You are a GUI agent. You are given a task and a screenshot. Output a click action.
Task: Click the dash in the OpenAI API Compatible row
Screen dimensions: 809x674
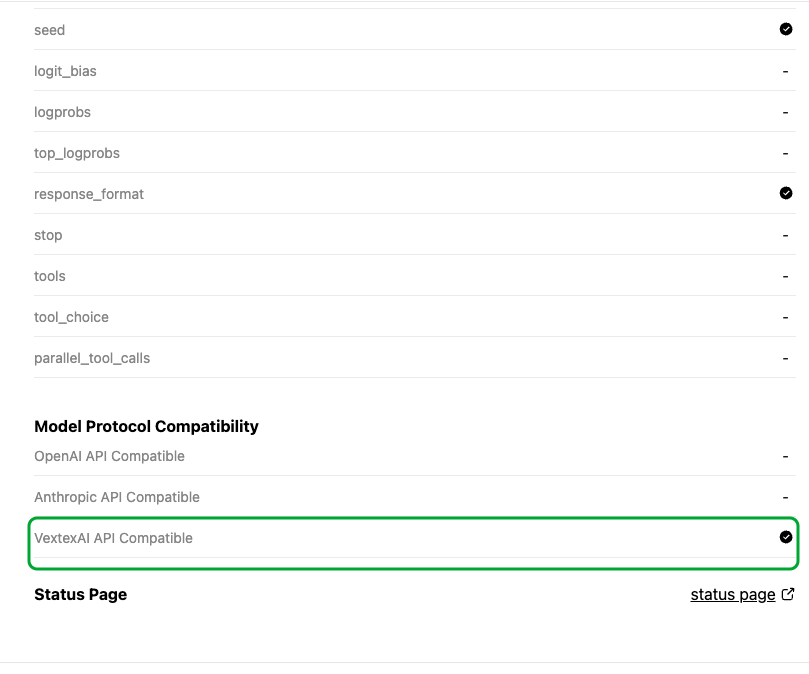point(786,457)
